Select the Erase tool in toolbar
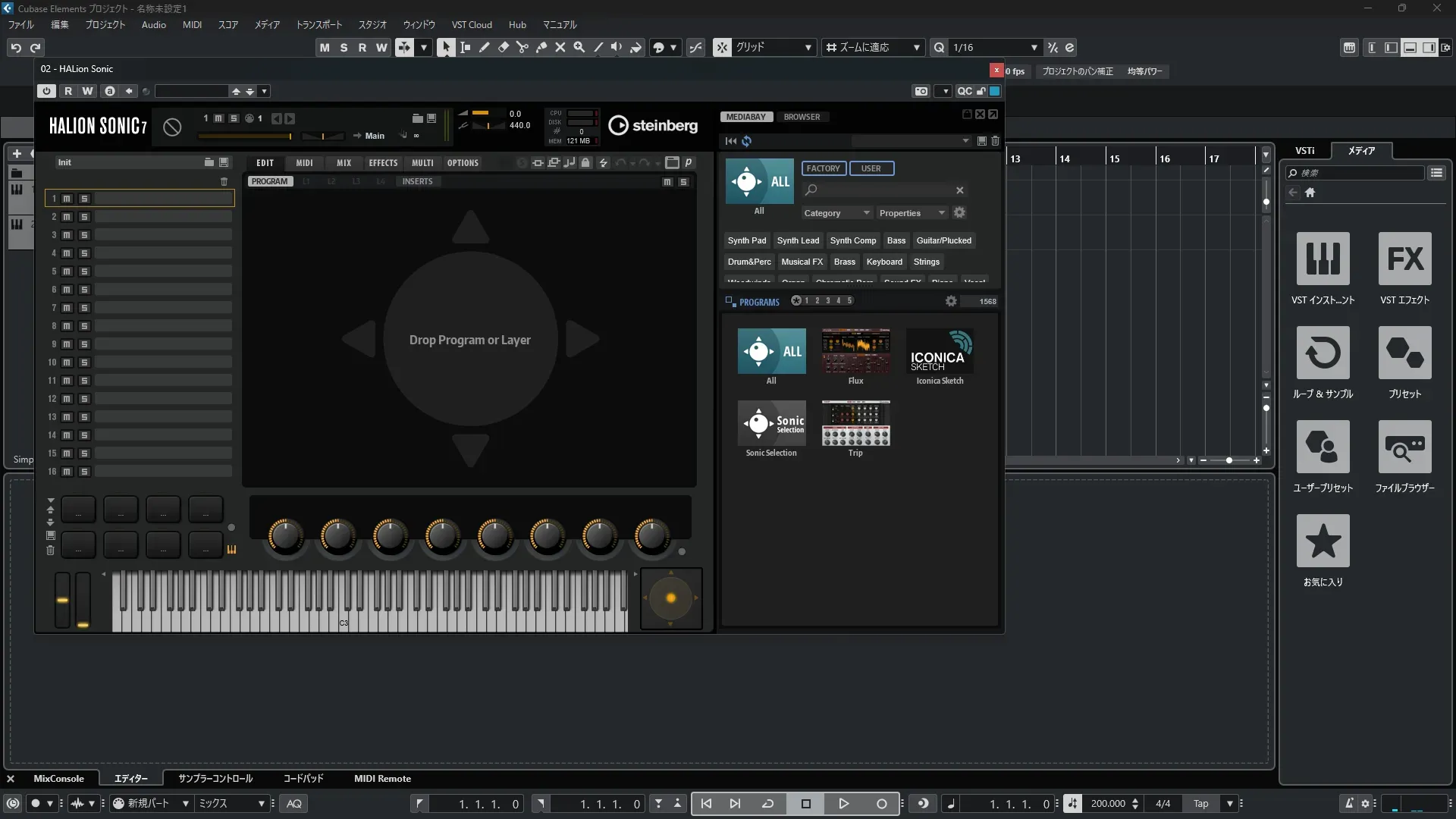The width and height of the screenshot is (1456, 819). pyautogui.click(x=503, y=47)
